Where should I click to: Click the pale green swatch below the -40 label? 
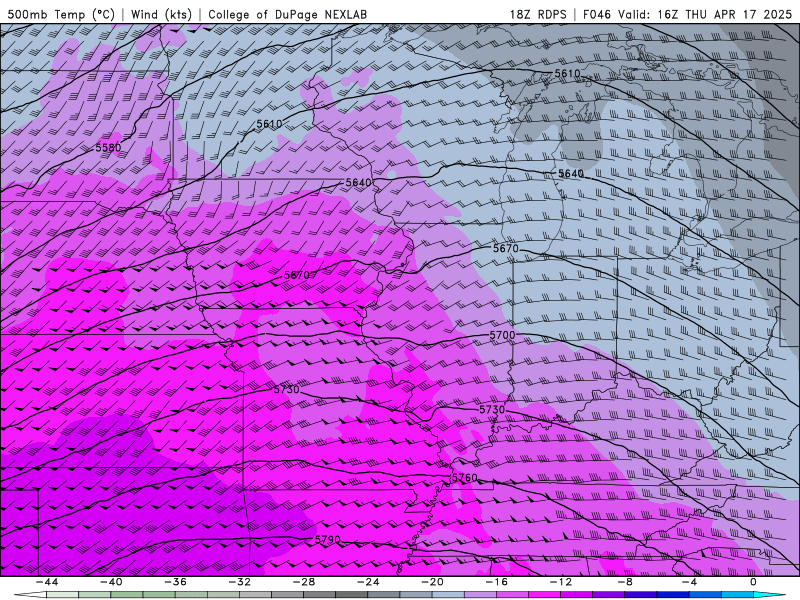pyautogui.click(x=95, y=595)
